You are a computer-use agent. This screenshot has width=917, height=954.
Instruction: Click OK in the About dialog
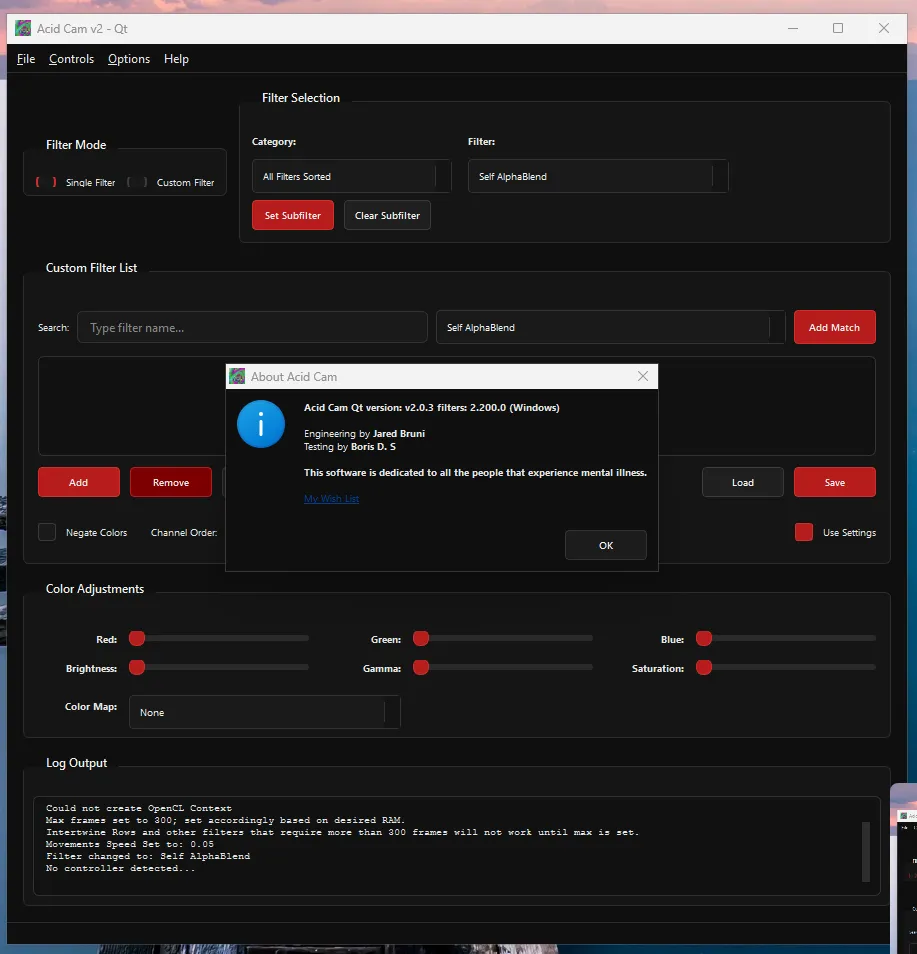coord(605,545)
